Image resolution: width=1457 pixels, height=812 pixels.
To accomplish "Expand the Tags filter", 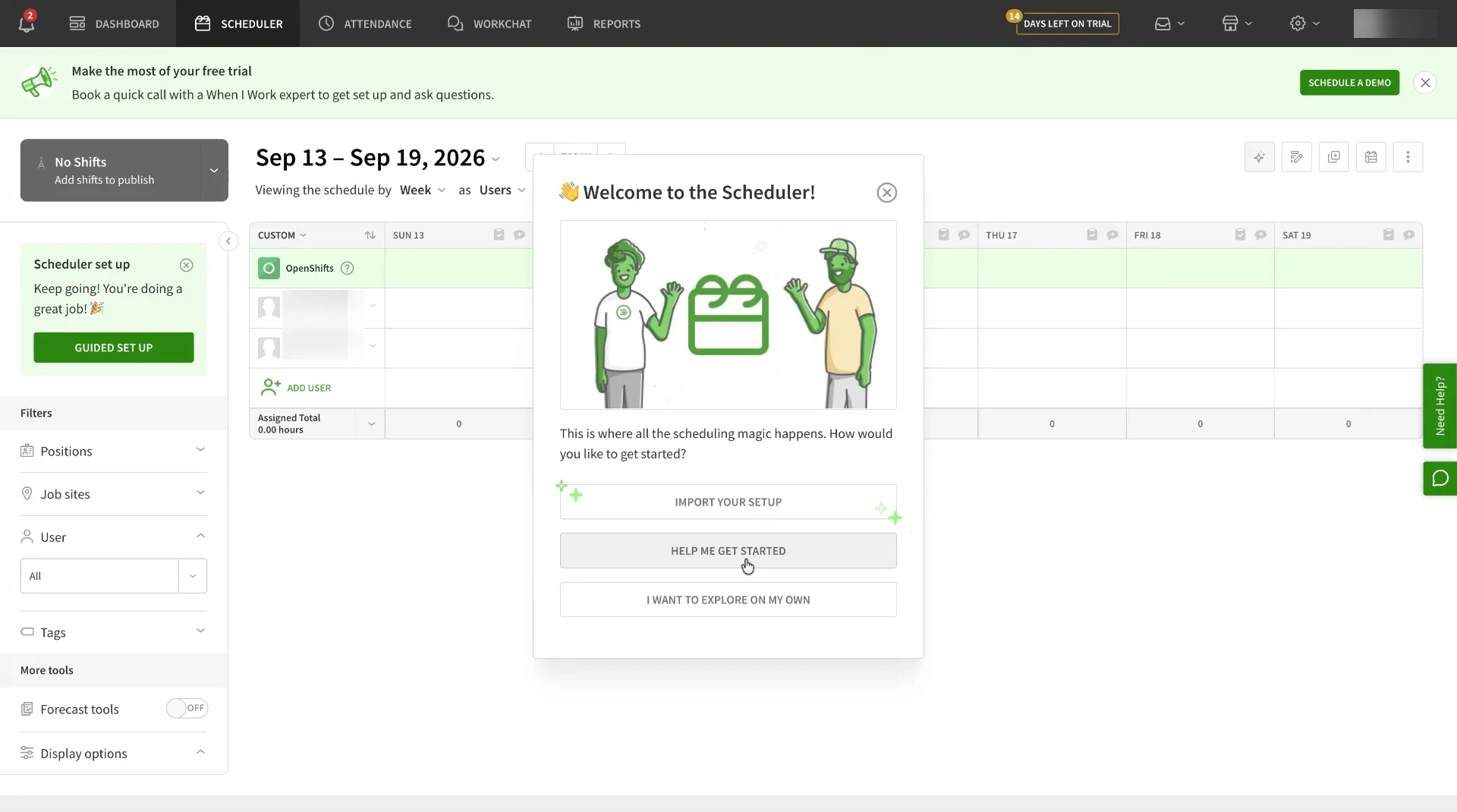I will [x=114, y=632].
